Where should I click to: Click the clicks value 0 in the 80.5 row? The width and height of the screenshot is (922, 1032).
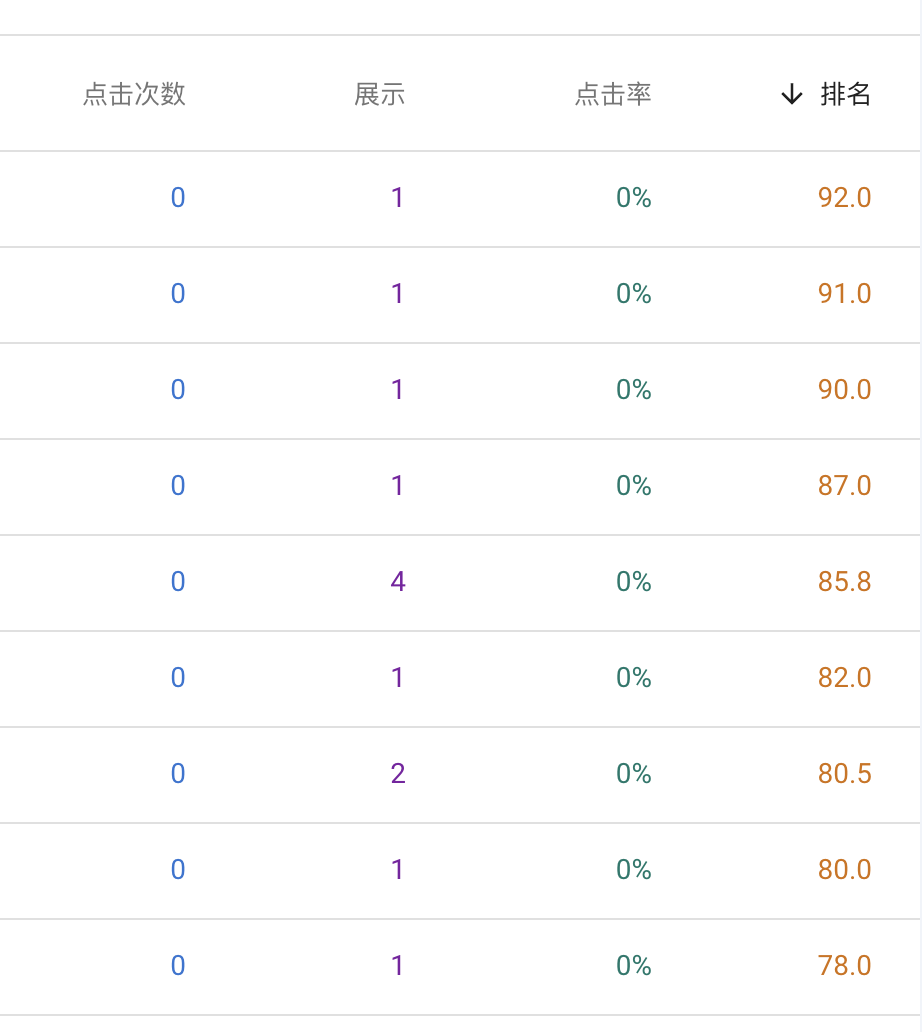click(x=178, y=774)
